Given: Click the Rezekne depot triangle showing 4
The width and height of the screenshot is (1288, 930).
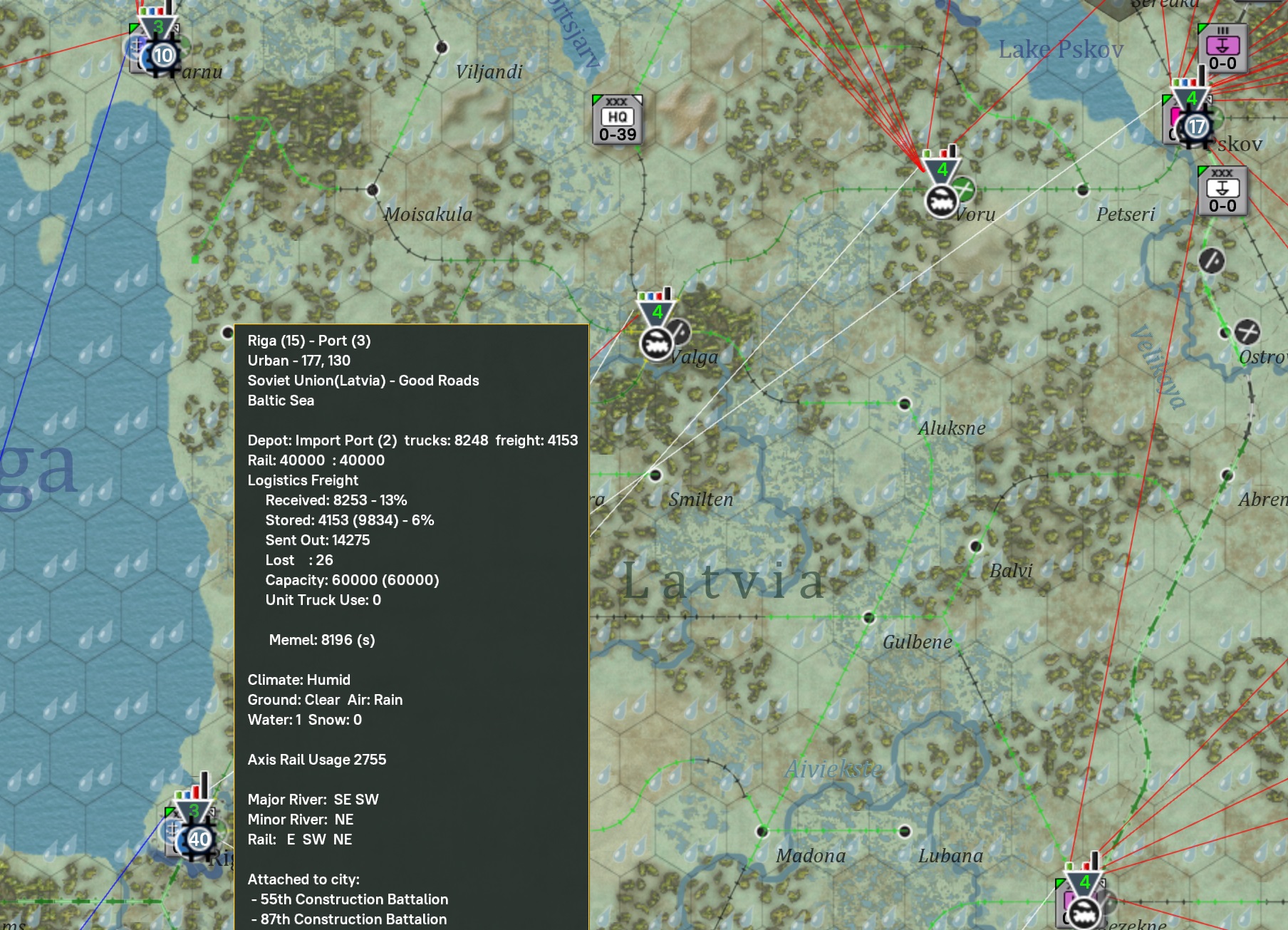Looking at the screenshot, I should click(1084, 882).
